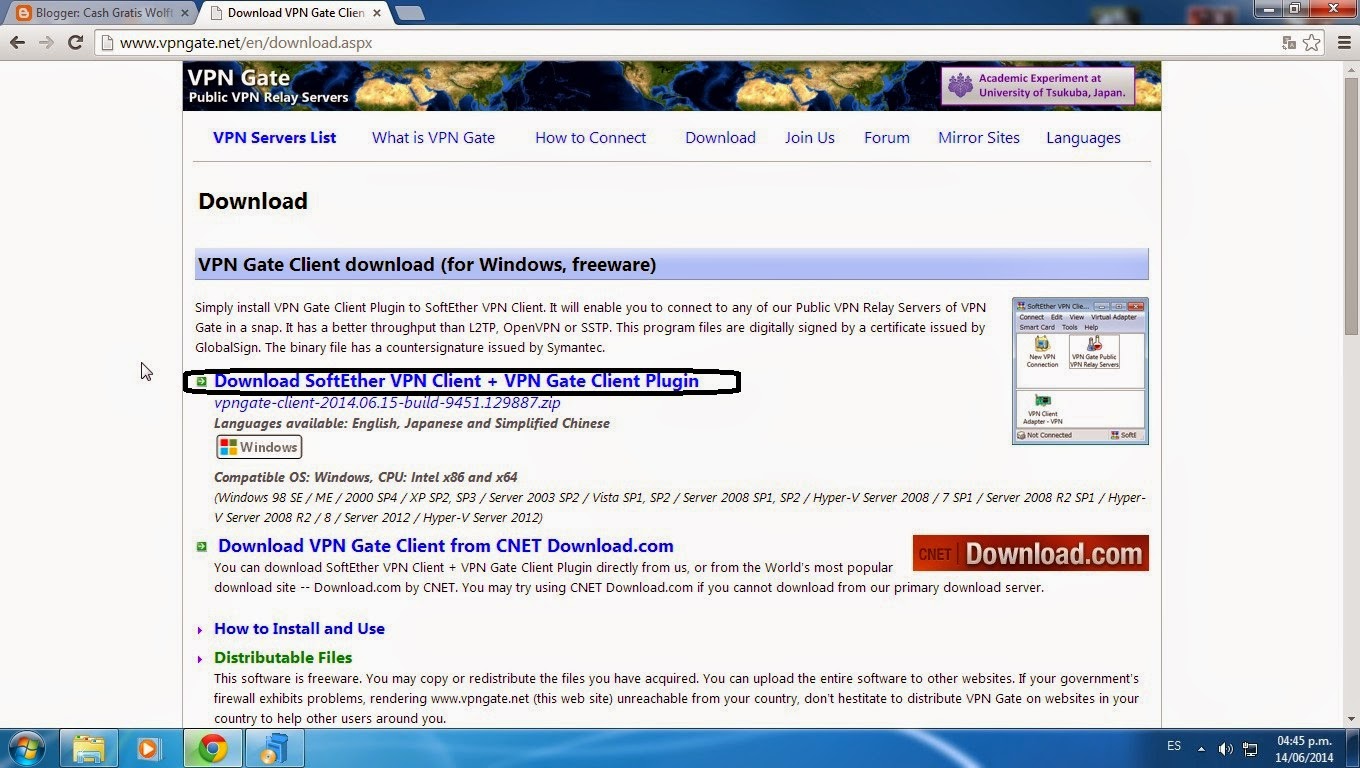The height and width of the screenshot is (768, 1360).
Task: Bookmark this page with the star icon
Action: point(1312,43)
